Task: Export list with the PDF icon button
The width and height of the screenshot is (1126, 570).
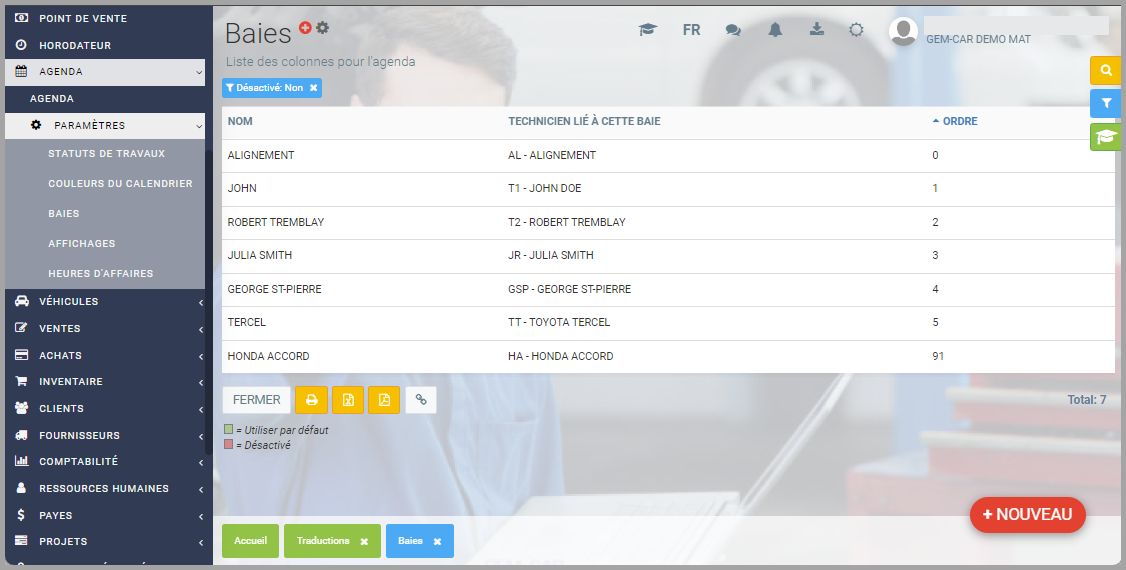Action: point(384,400)
